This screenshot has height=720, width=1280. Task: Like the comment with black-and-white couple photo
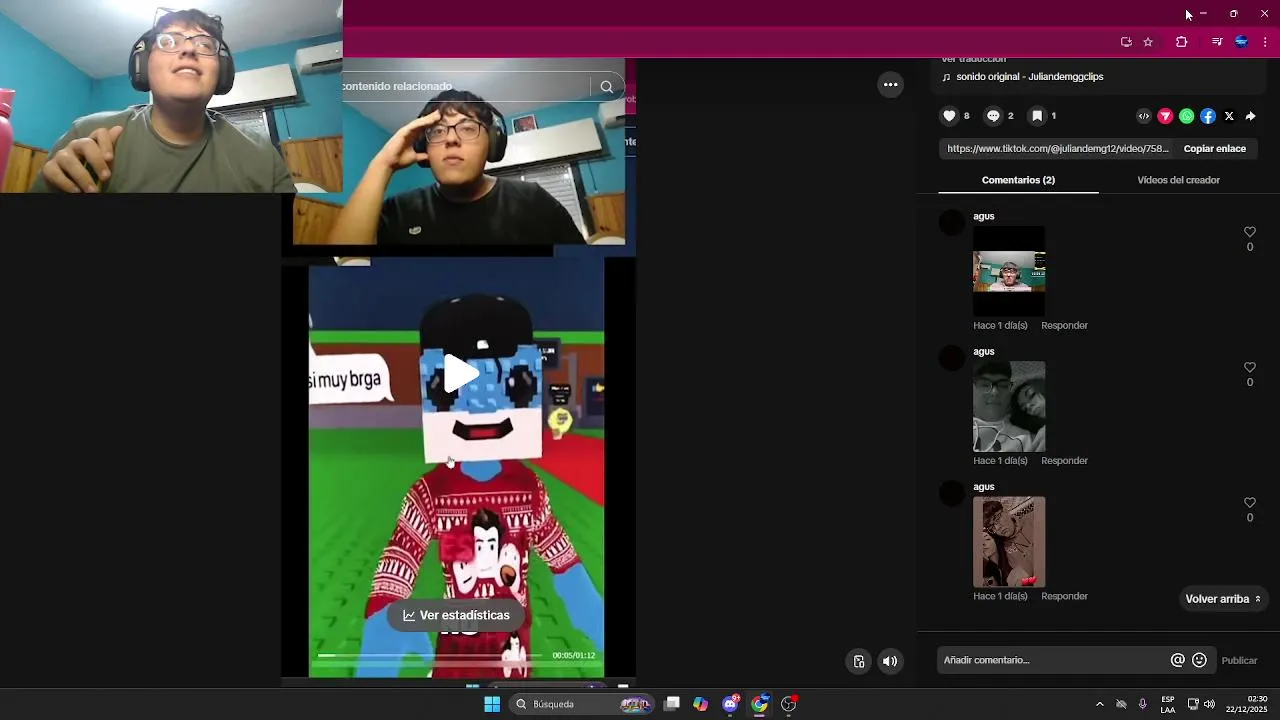tap(1249, 367)
